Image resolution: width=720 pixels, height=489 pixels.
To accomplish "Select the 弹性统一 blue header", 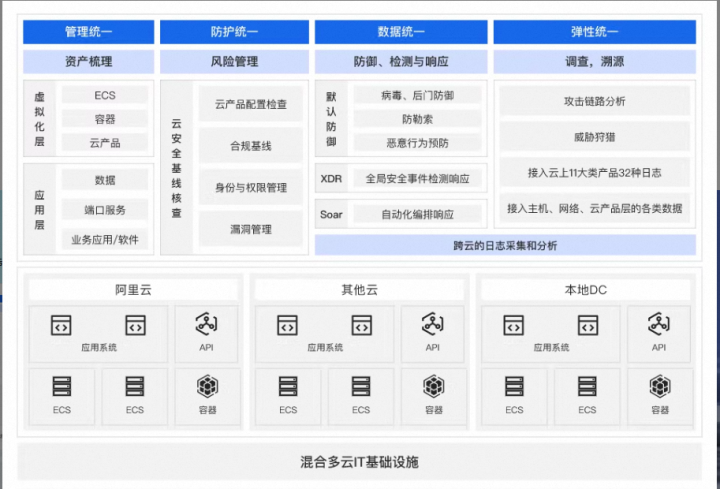I will click(x=595, y=32).
